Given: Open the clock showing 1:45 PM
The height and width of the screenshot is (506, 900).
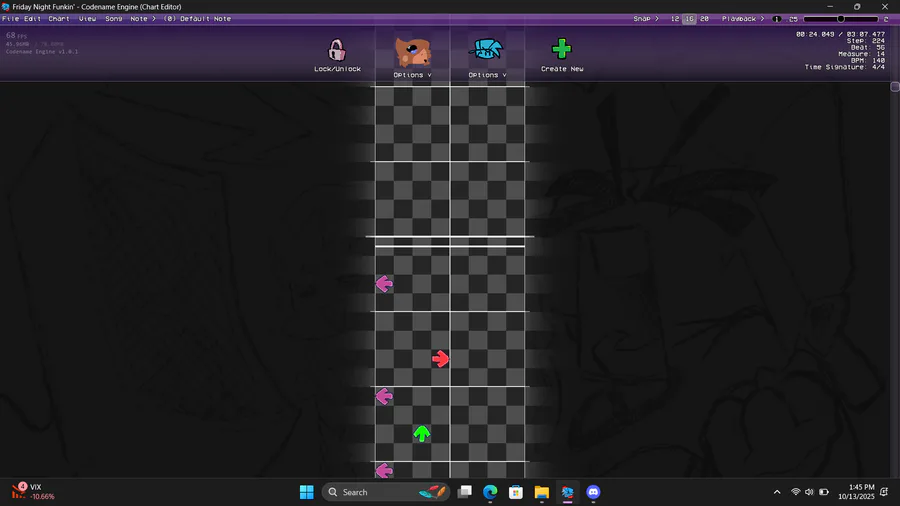Looking at the screenshot, I should 856,492.
